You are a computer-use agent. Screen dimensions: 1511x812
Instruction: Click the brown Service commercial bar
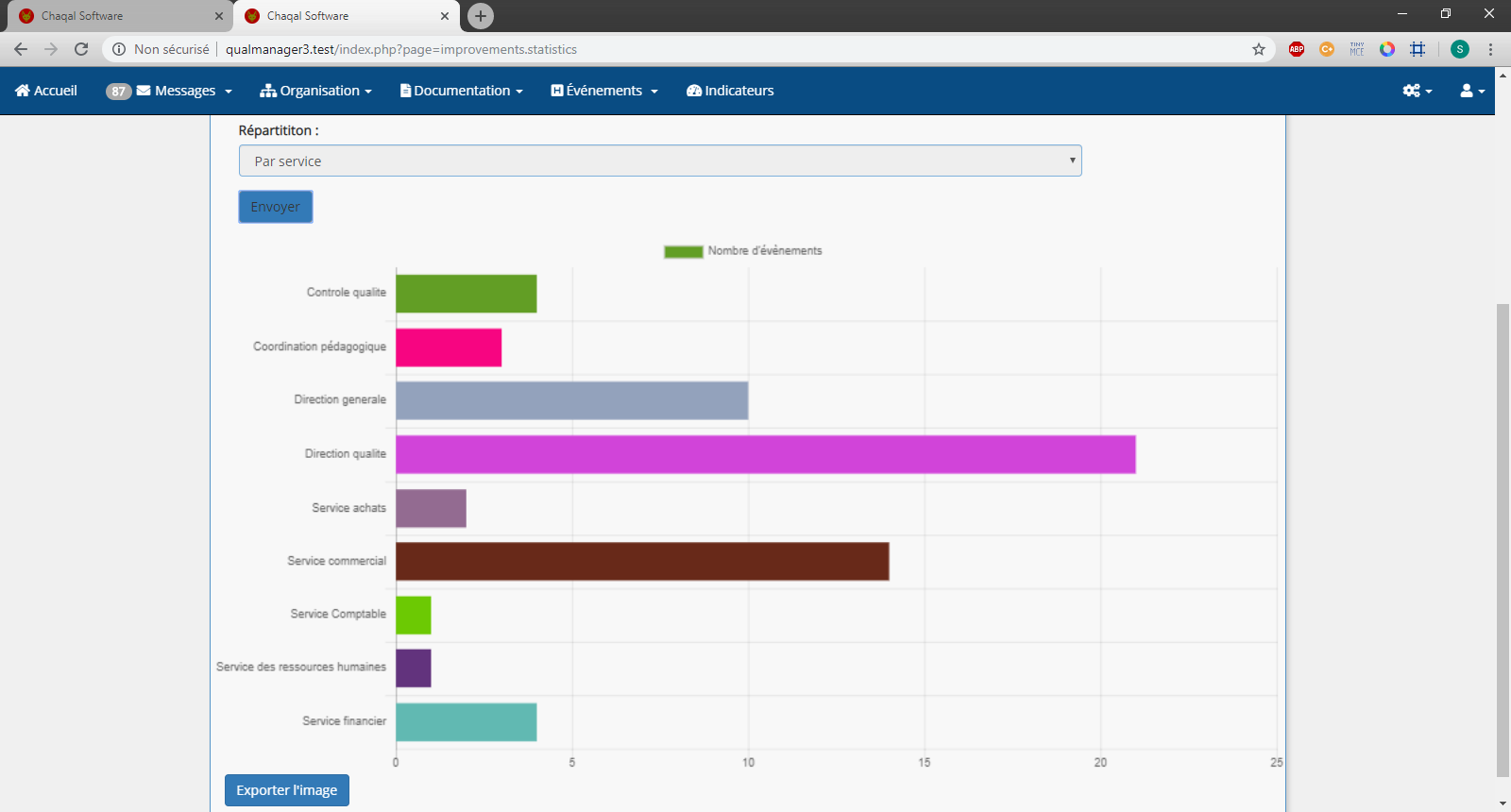(642, 562)
